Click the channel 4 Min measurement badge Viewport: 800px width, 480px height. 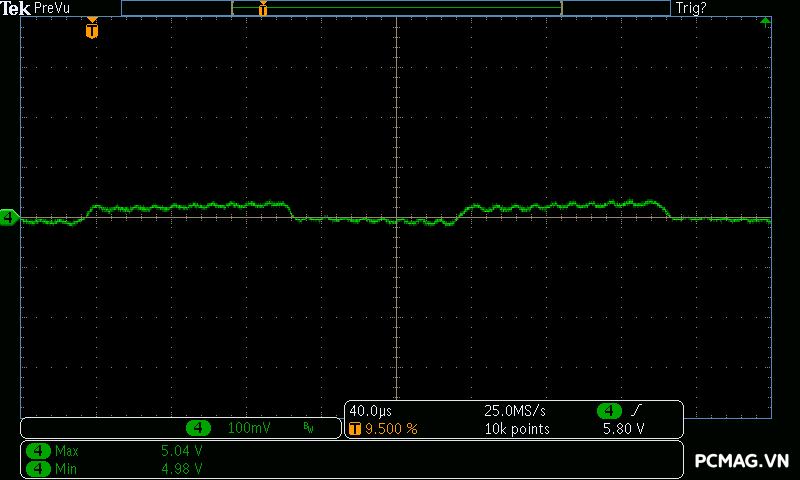38,468
